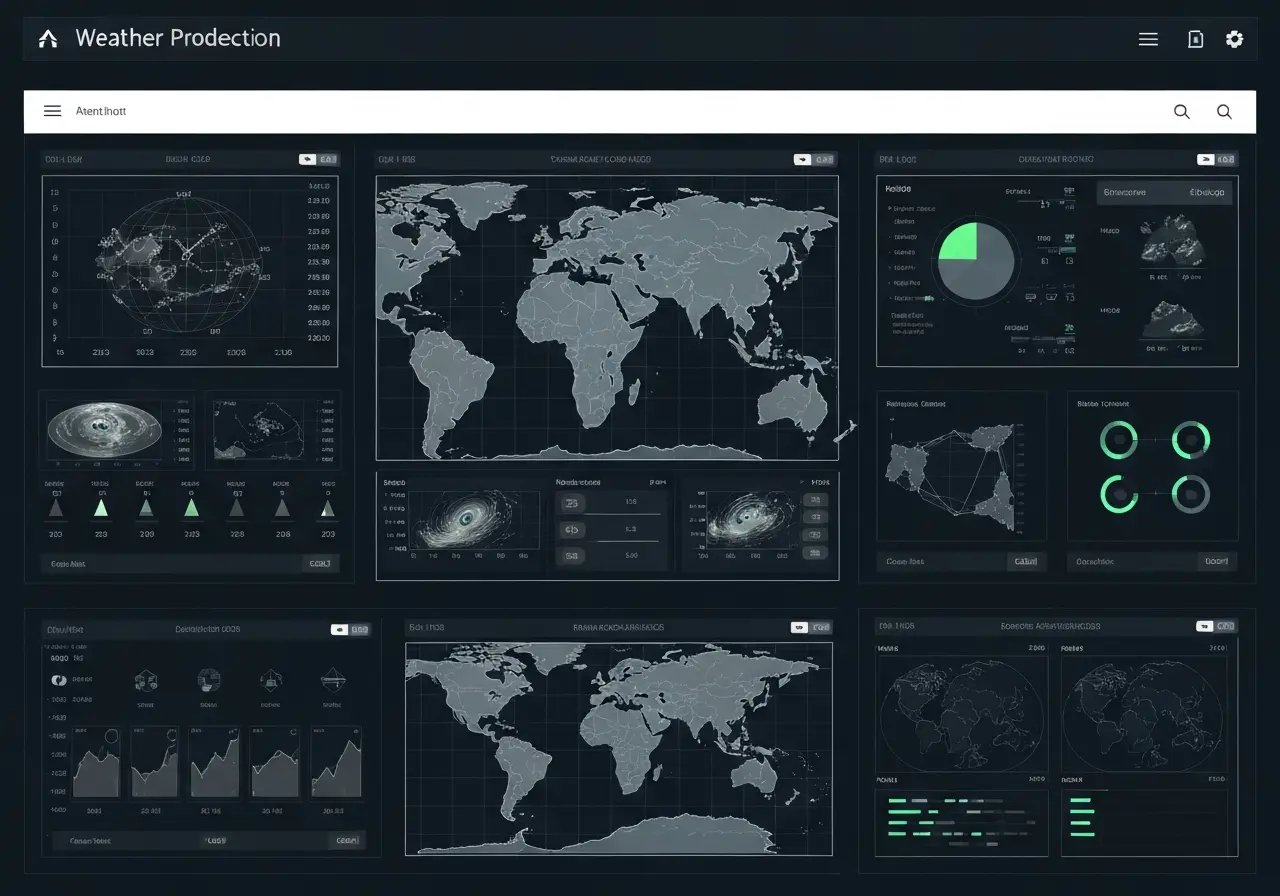Click the magnifier icon left of the last one

1182,112
